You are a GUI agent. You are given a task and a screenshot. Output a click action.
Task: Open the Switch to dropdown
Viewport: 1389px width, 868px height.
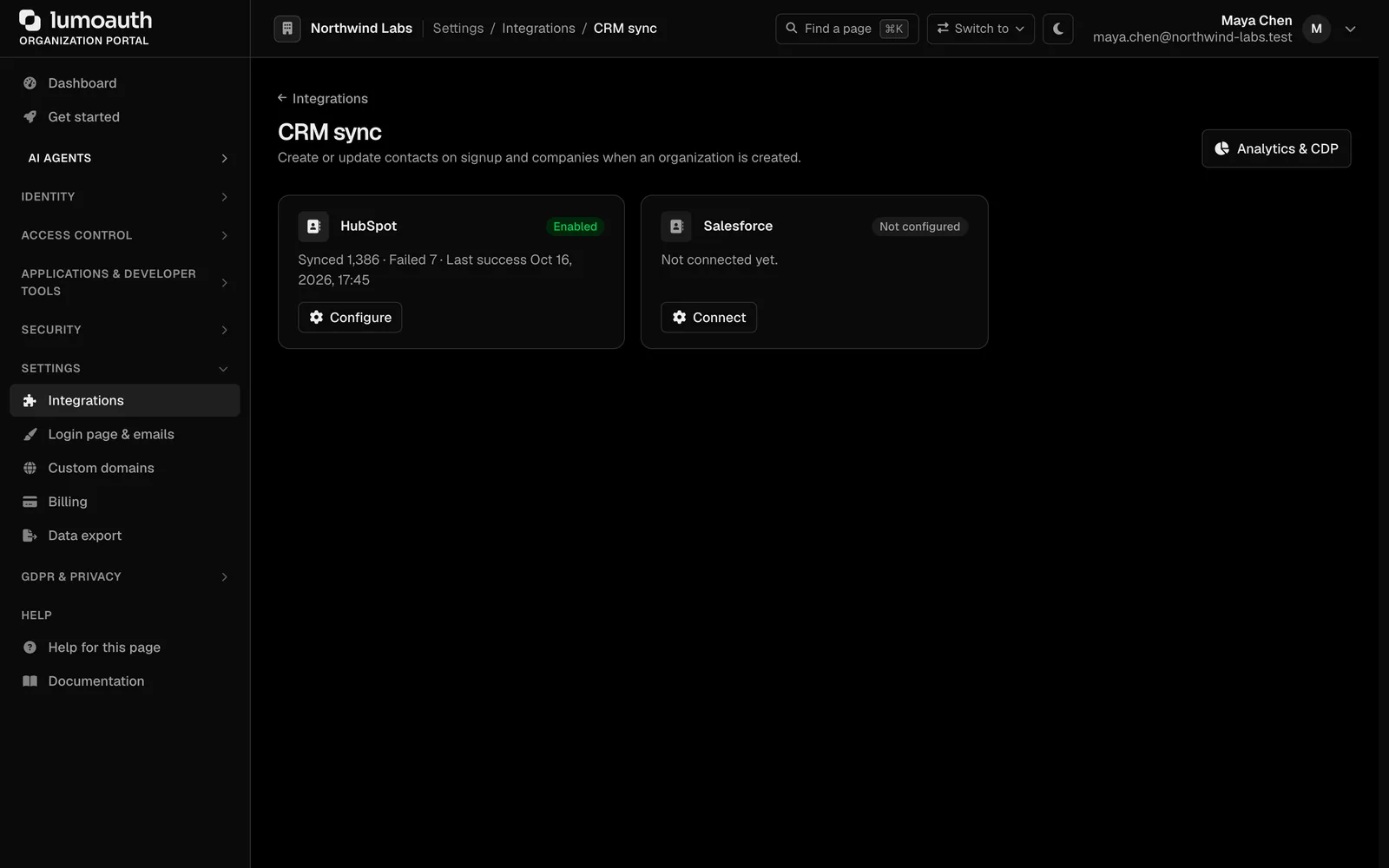pyautogui.click(x=981, y=29)
